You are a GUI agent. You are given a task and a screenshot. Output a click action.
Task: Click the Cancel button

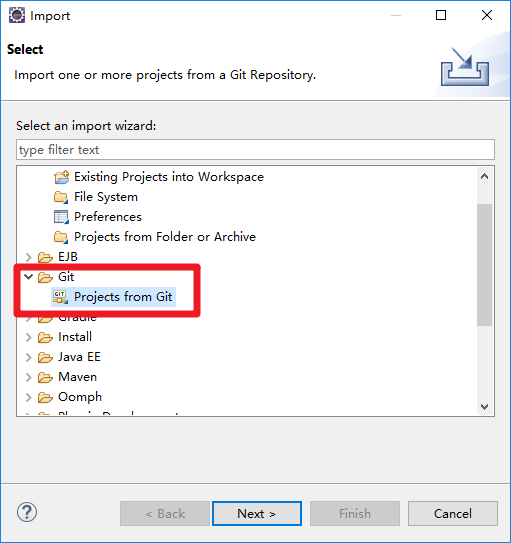(453, 514)
